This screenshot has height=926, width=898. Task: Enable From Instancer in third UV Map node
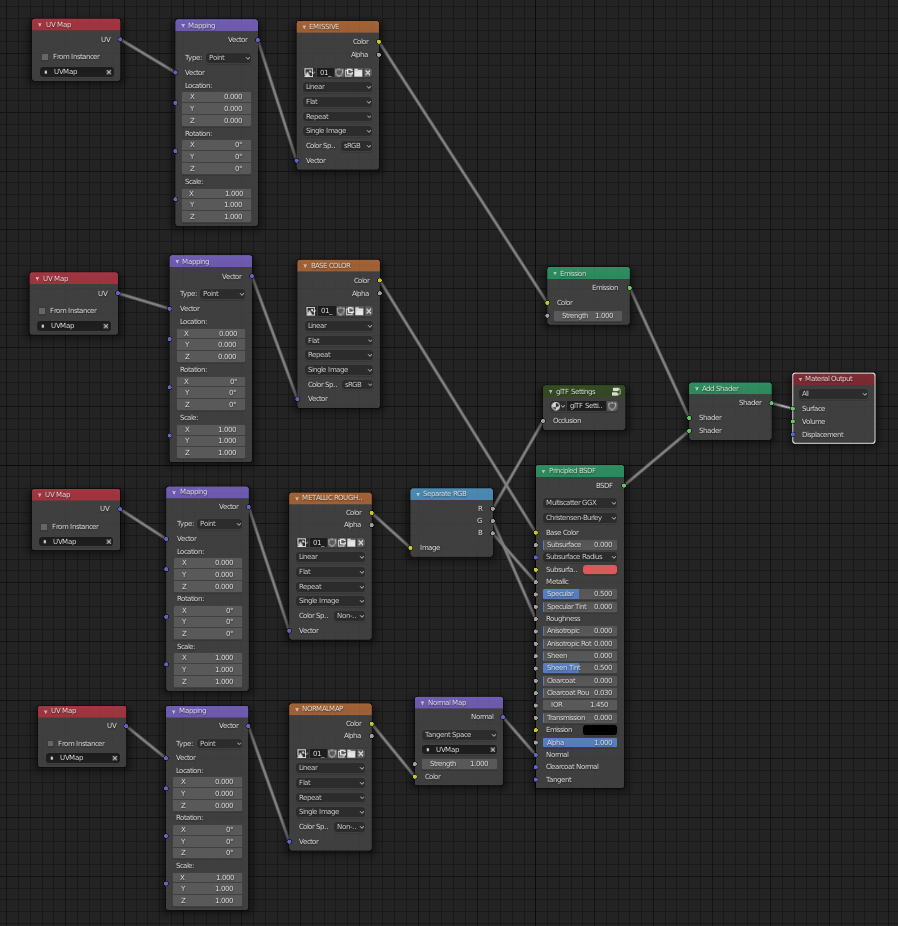[x=44, y=527]
